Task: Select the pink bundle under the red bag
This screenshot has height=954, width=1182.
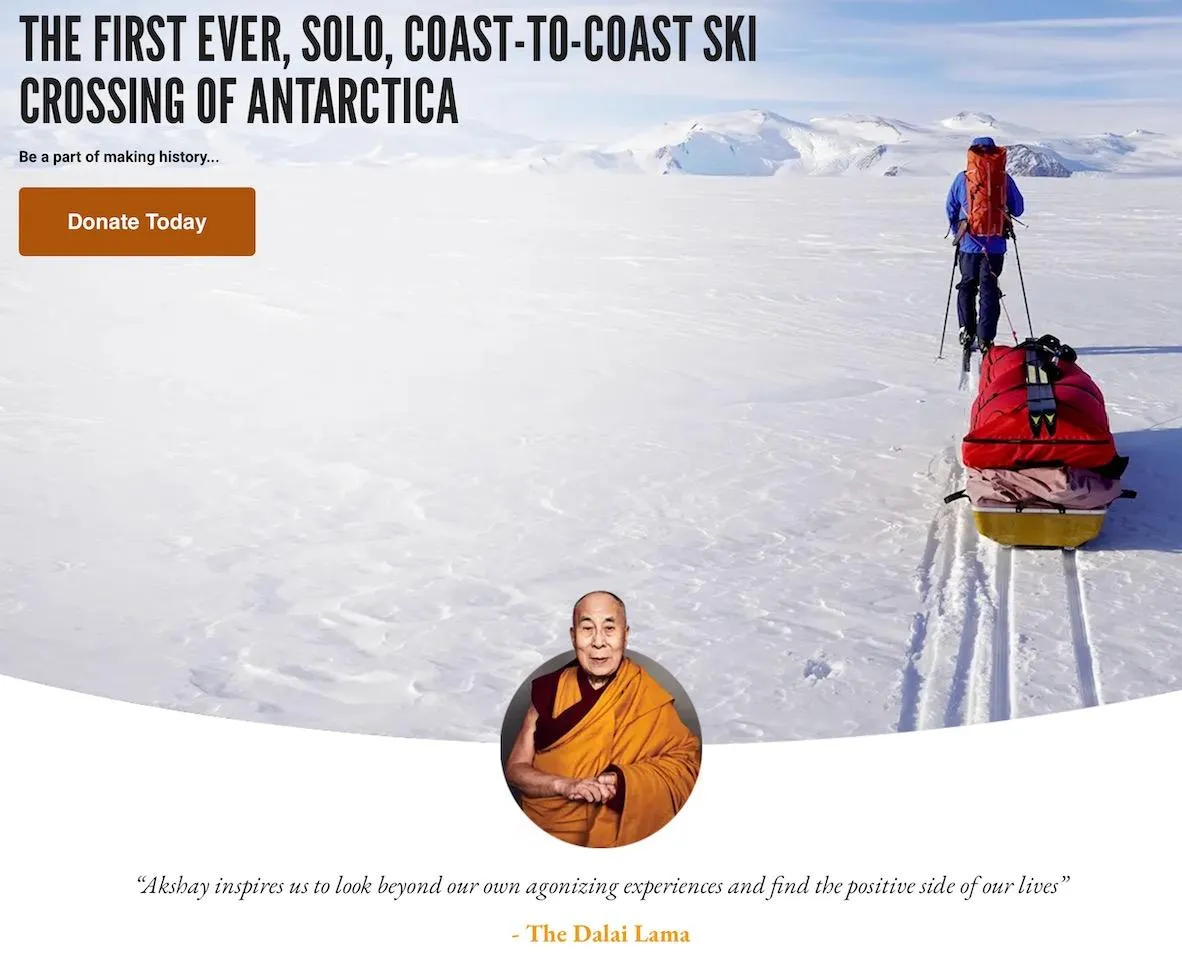Action: [1042, 486]
